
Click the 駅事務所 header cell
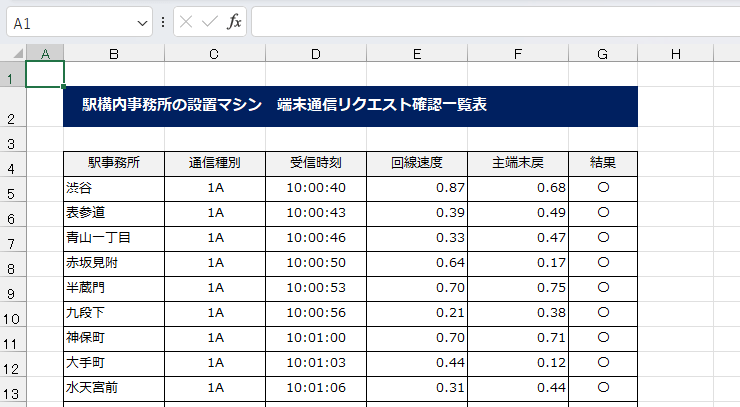tap(114, 164)
